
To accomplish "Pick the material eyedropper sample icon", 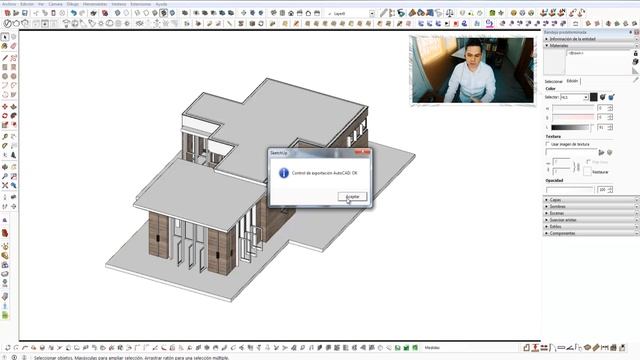I will coord(636,80).
